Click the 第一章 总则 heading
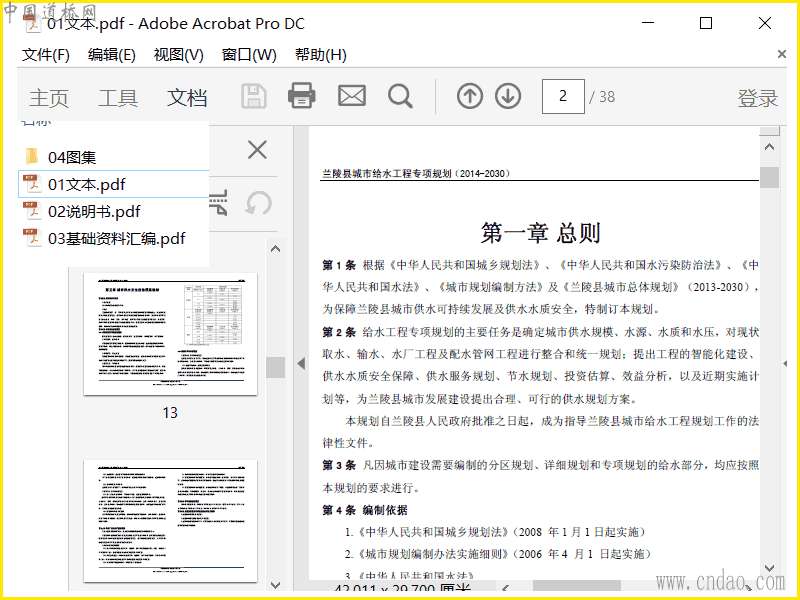Viewport: 800px width, 600px height. [x=540, y=233]
